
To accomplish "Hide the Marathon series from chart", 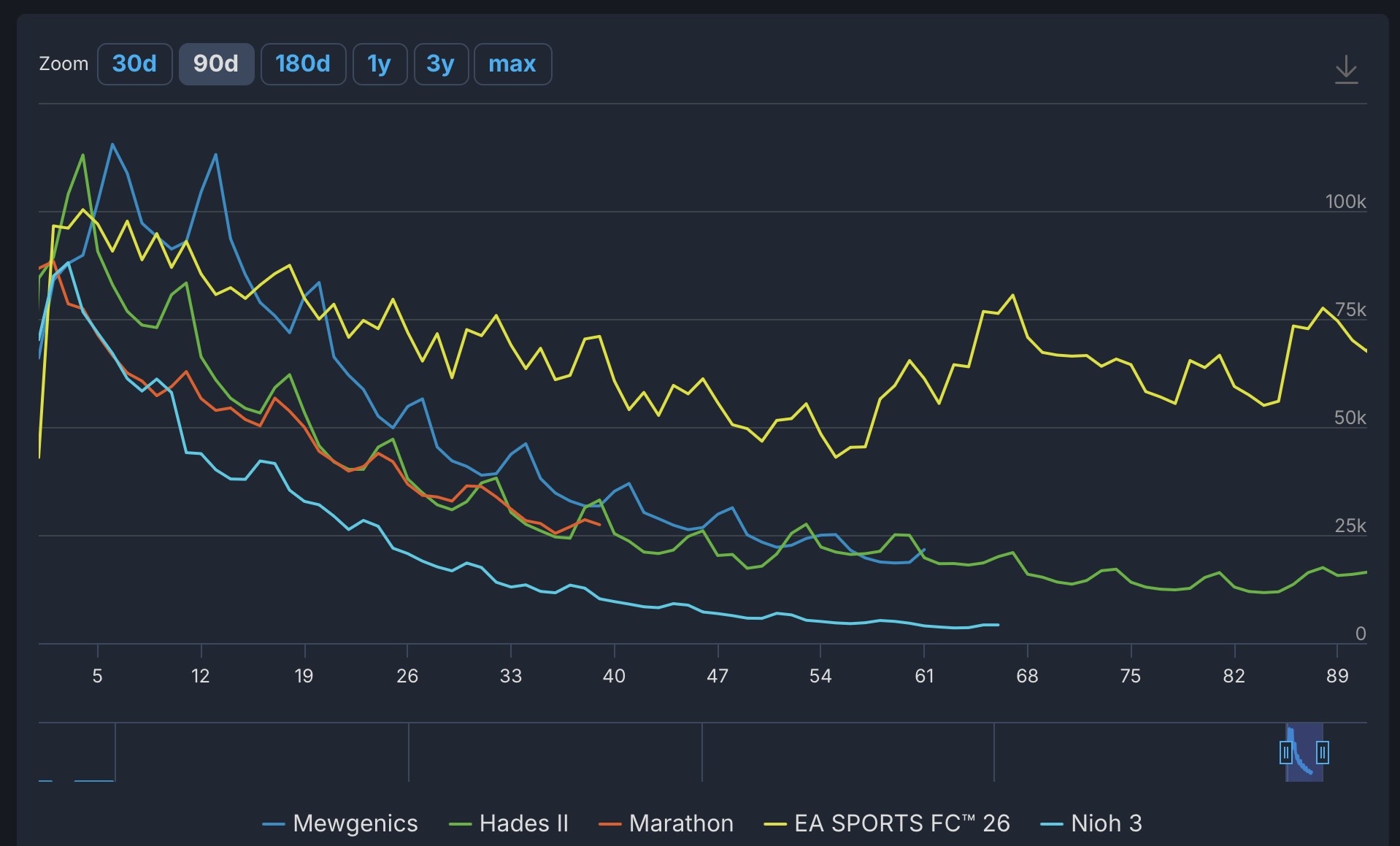I will [x=666, y=823].
